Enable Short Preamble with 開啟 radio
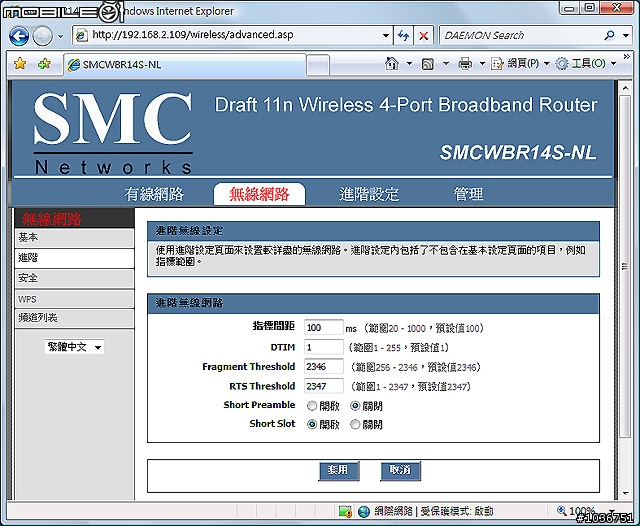640x526 pixels. [312, 406]
